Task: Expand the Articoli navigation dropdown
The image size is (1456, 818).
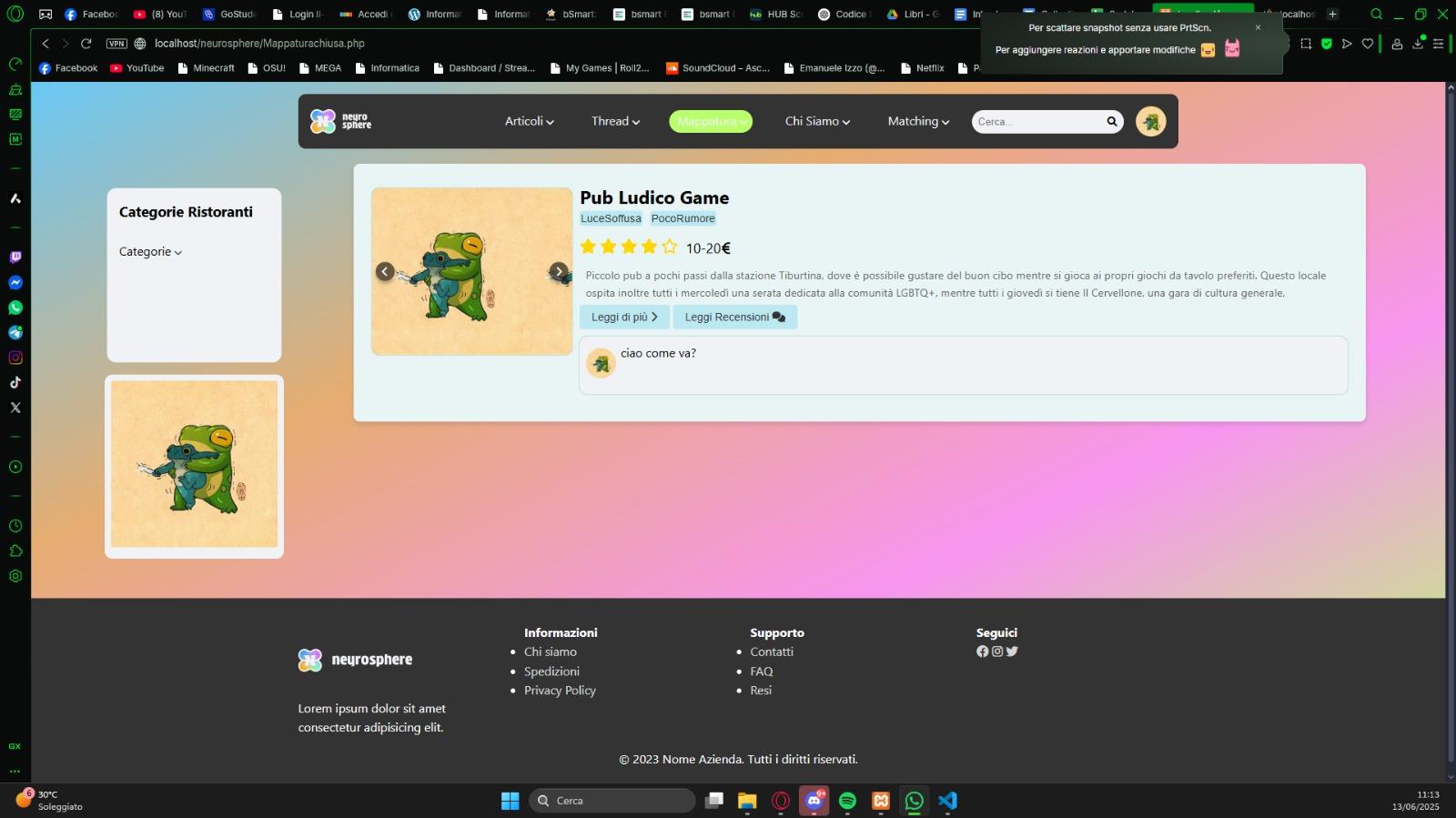Action: [x=529, y=121]
